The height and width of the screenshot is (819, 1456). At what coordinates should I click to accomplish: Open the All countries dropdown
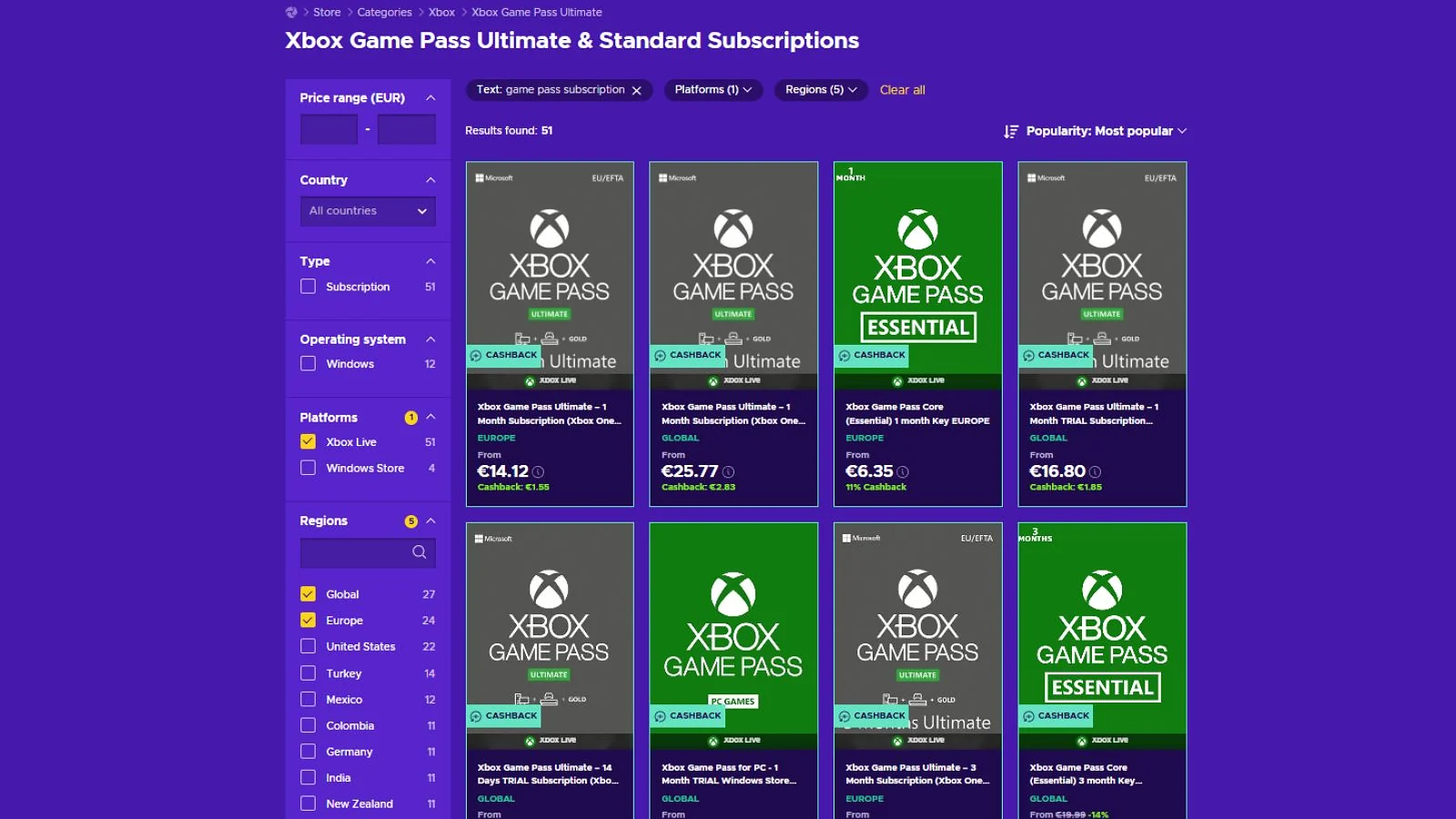tap(368, 211)
